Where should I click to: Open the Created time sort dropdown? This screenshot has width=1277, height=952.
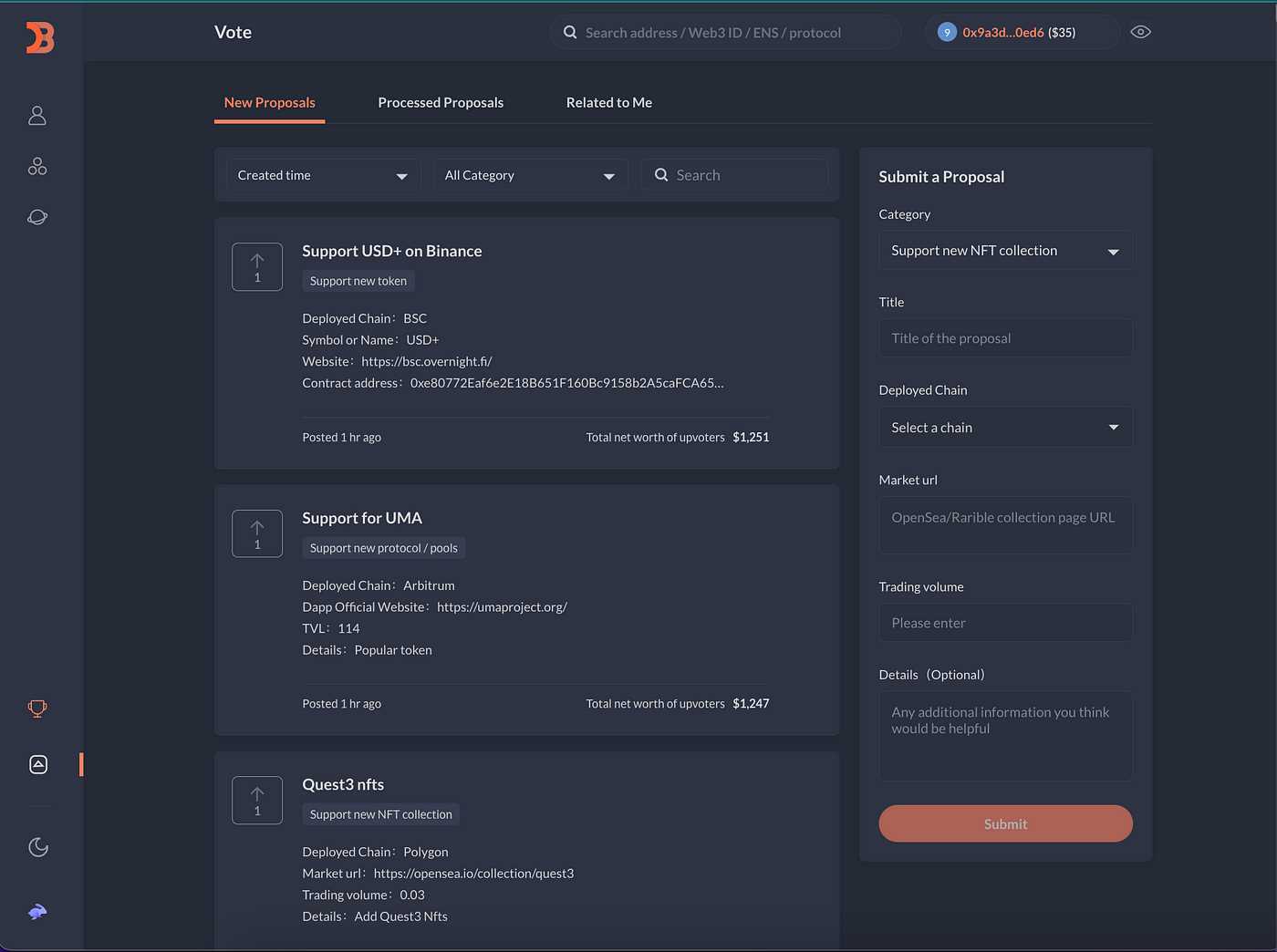tap(323, 175)
